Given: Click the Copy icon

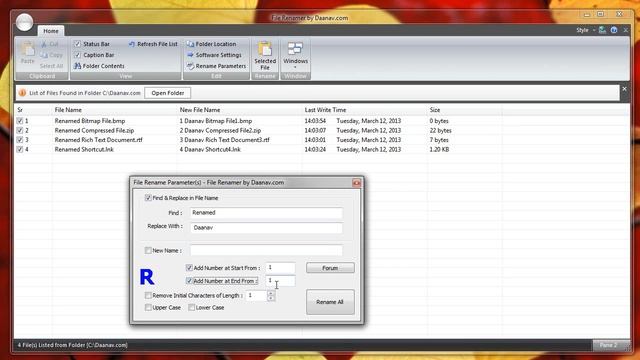Looking at the screenshot, I should pos(44,55).
